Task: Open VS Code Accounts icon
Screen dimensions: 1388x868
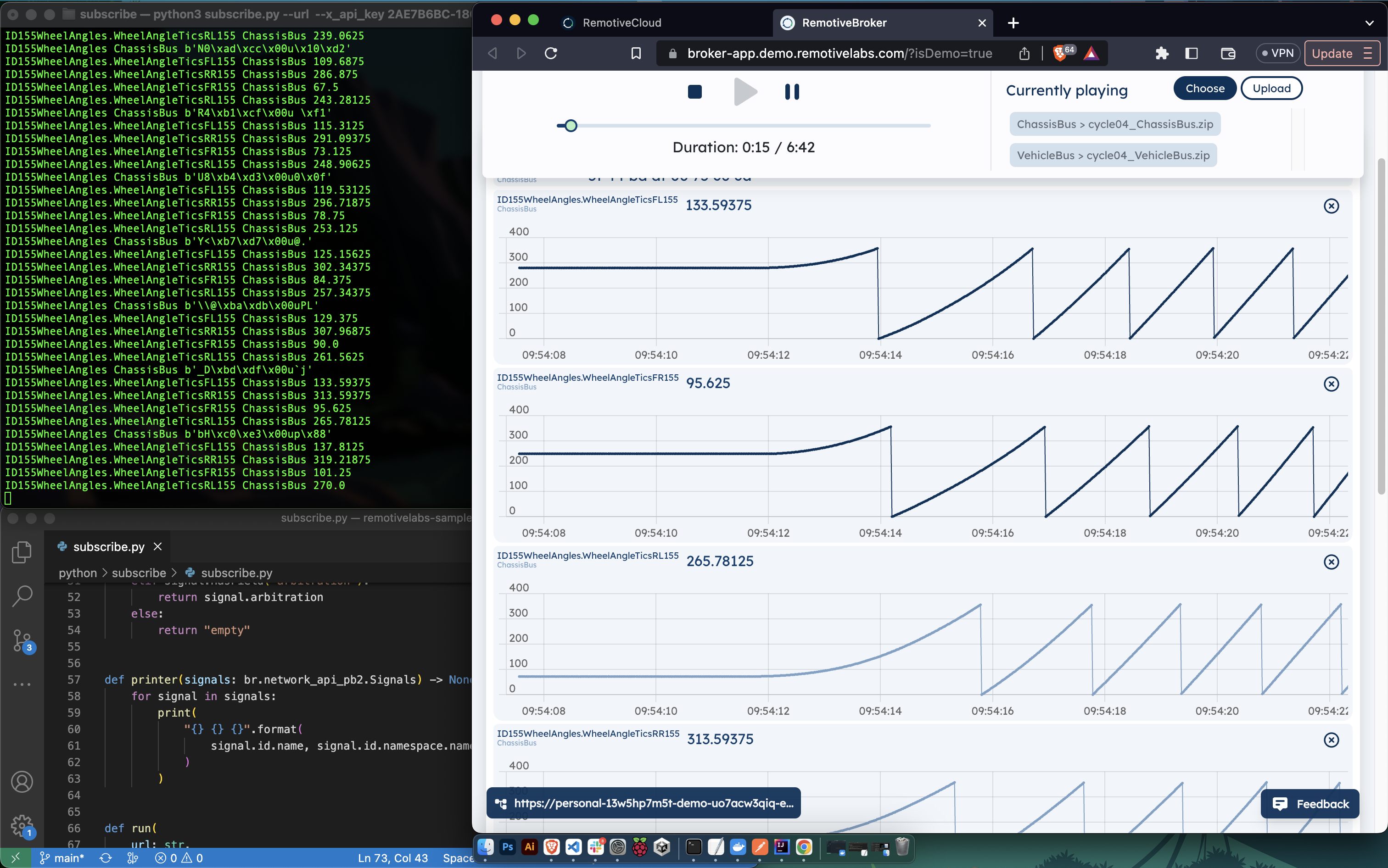Action: coord(22,782)
